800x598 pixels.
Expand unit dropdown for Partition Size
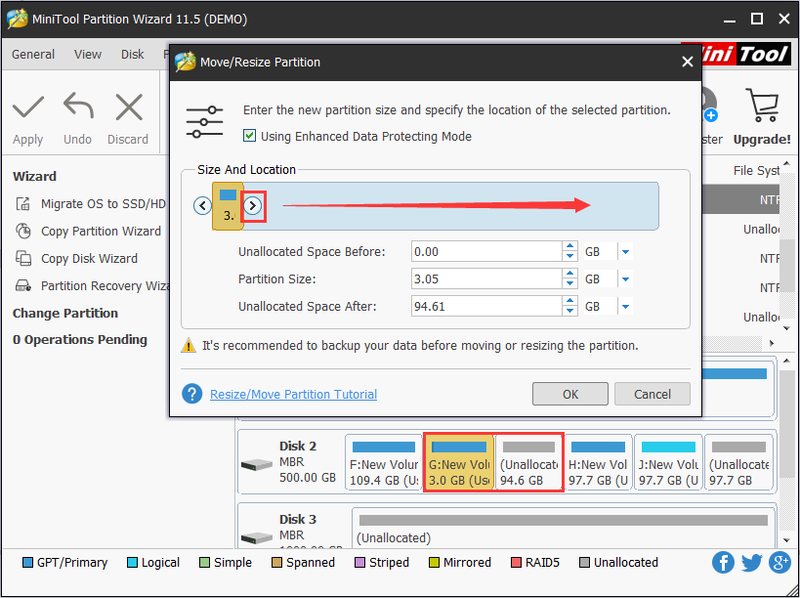[x=626, y=280]
